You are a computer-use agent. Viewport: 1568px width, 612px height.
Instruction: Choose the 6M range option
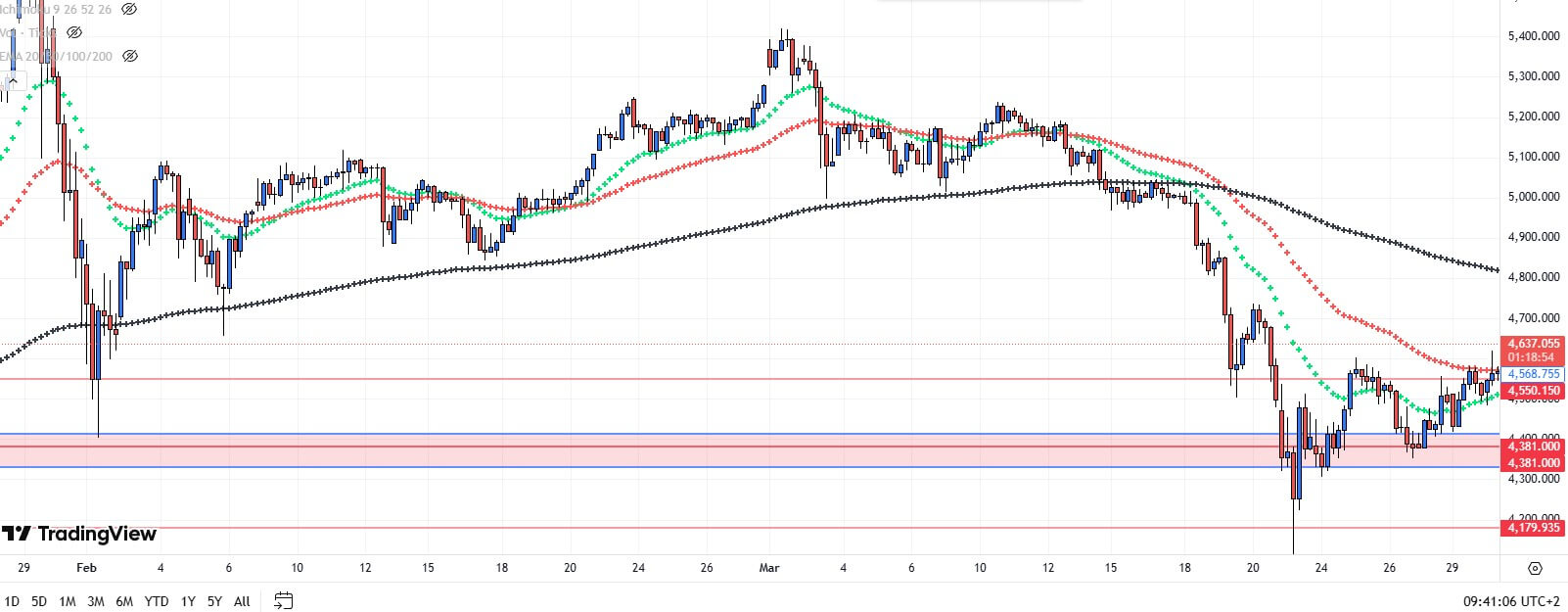124,601
